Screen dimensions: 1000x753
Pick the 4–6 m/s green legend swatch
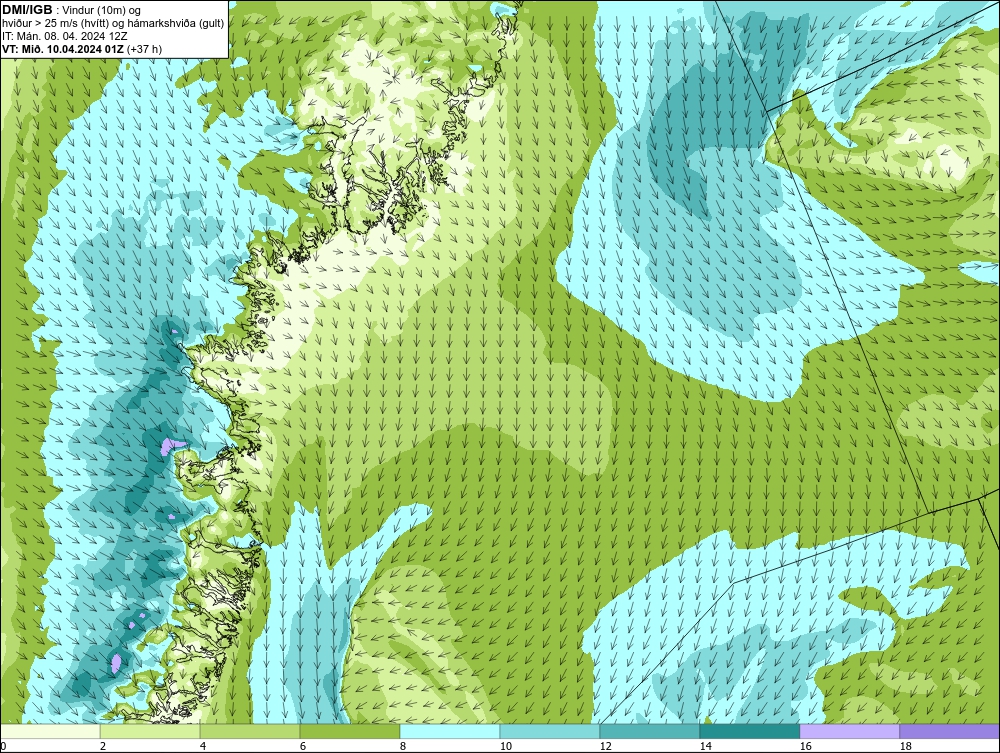(x=250, y=731)
